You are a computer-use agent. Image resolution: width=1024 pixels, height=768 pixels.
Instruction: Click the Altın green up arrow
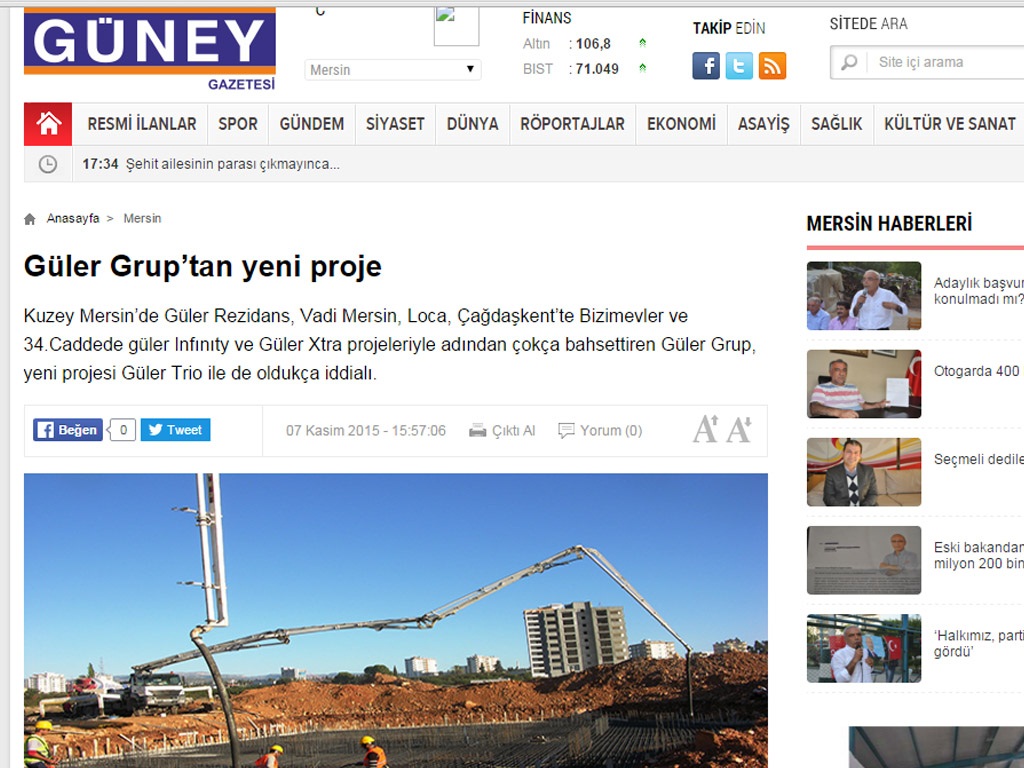click(x=643, y=43)
